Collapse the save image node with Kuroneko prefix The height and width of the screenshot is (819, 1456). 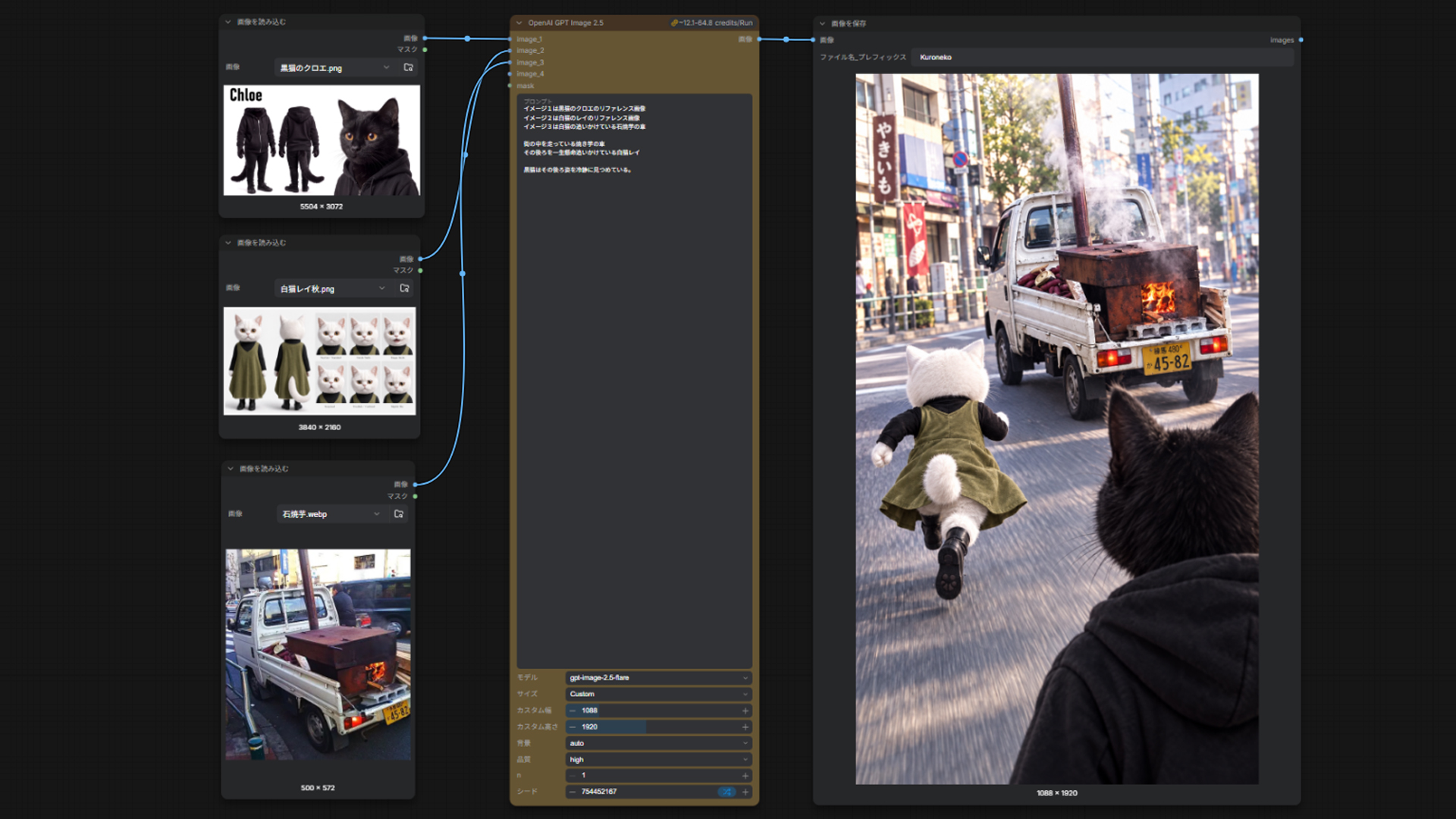pos(822,24)
